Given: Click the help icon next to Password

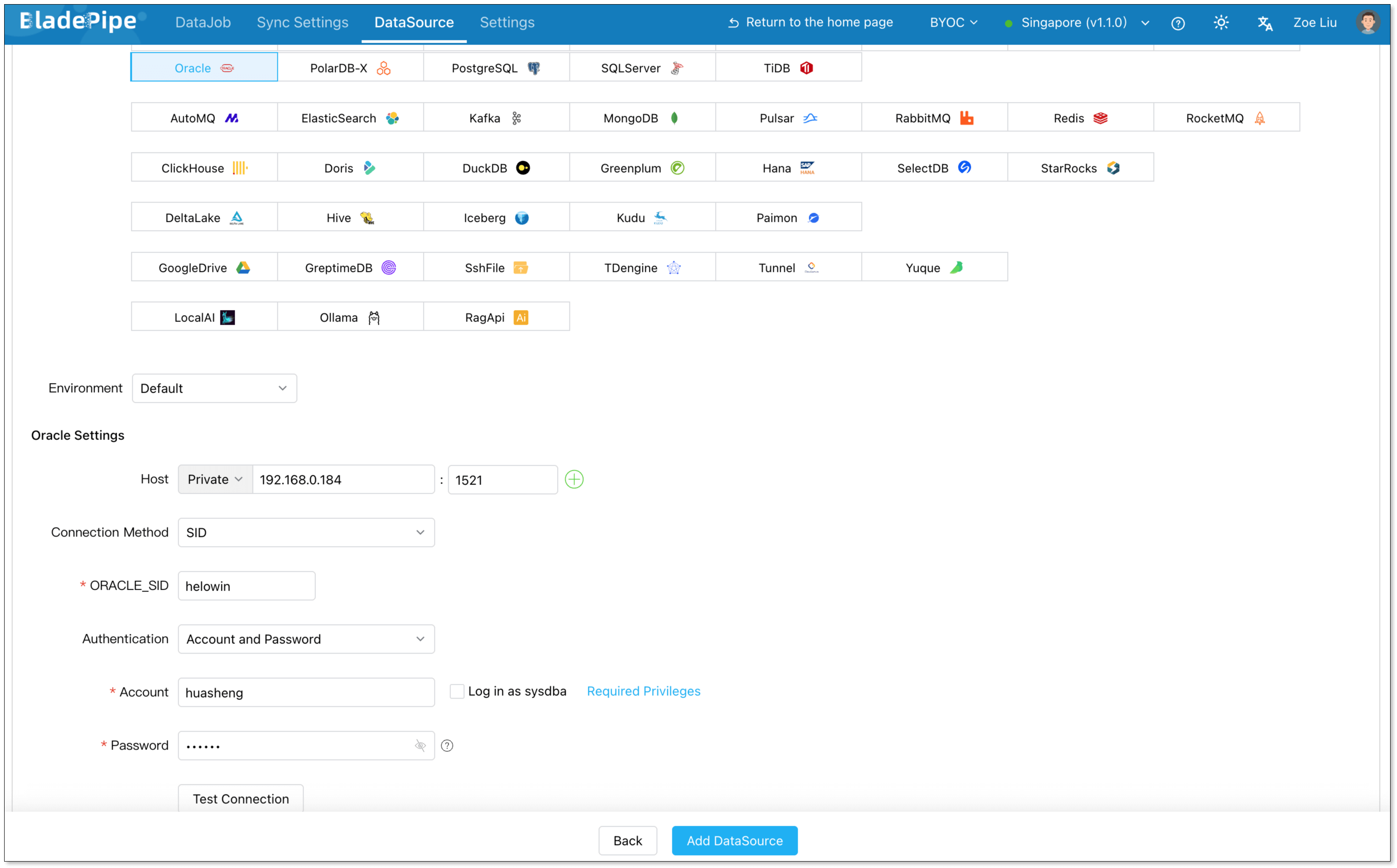Looking at the screenshot, I should tap(447, 746).
